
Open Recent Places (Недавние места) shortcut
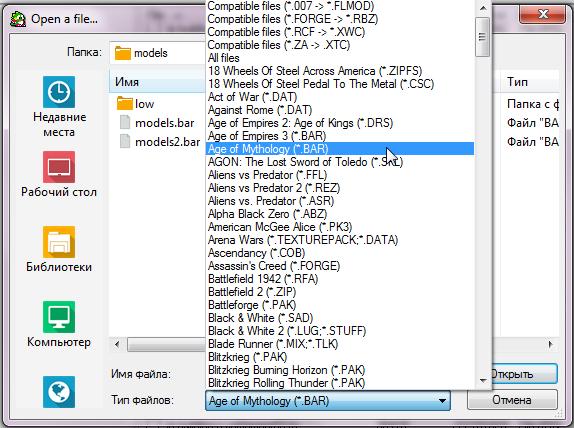[59, 106]
